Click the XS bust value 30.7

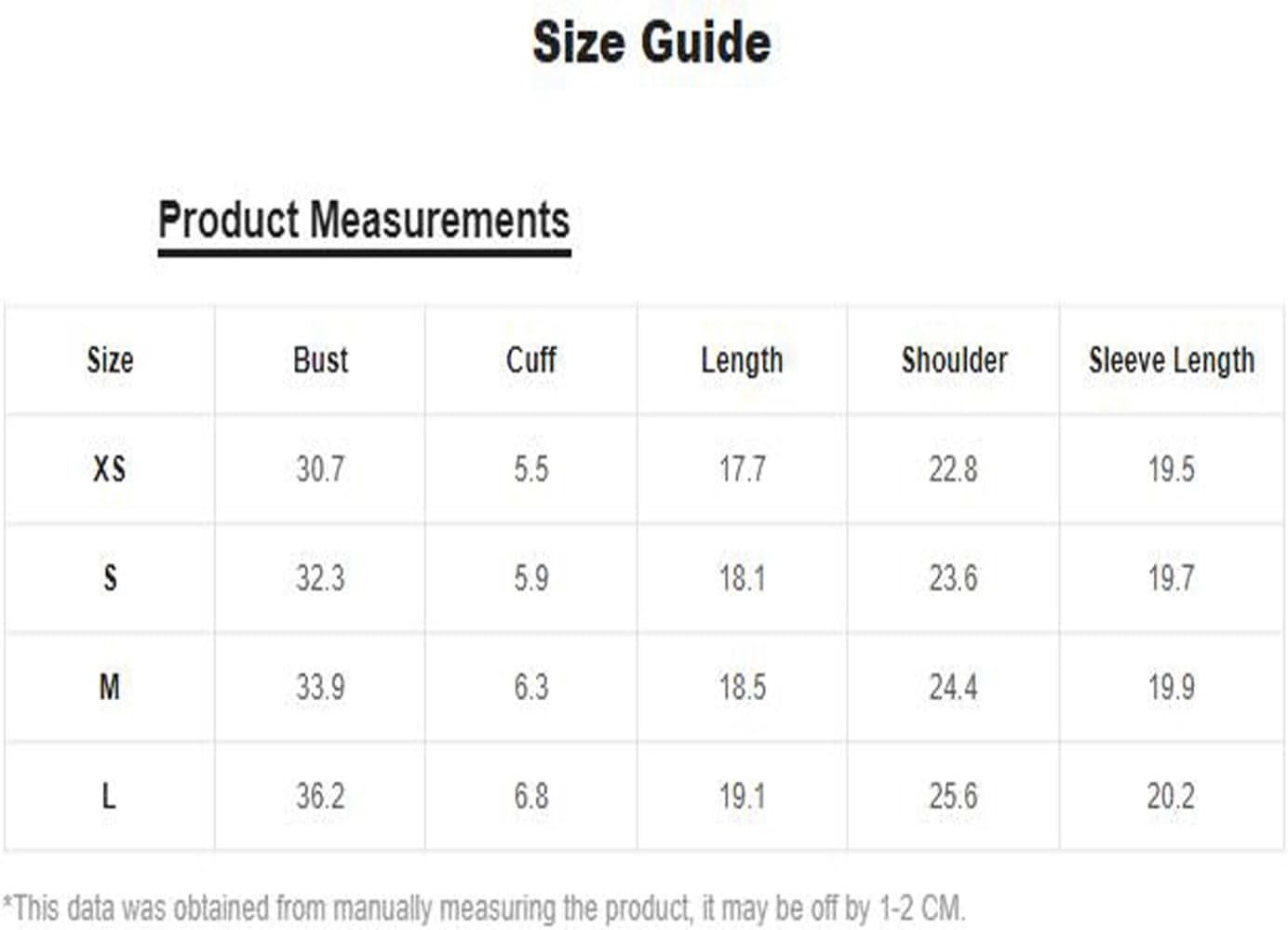[320, 468]
